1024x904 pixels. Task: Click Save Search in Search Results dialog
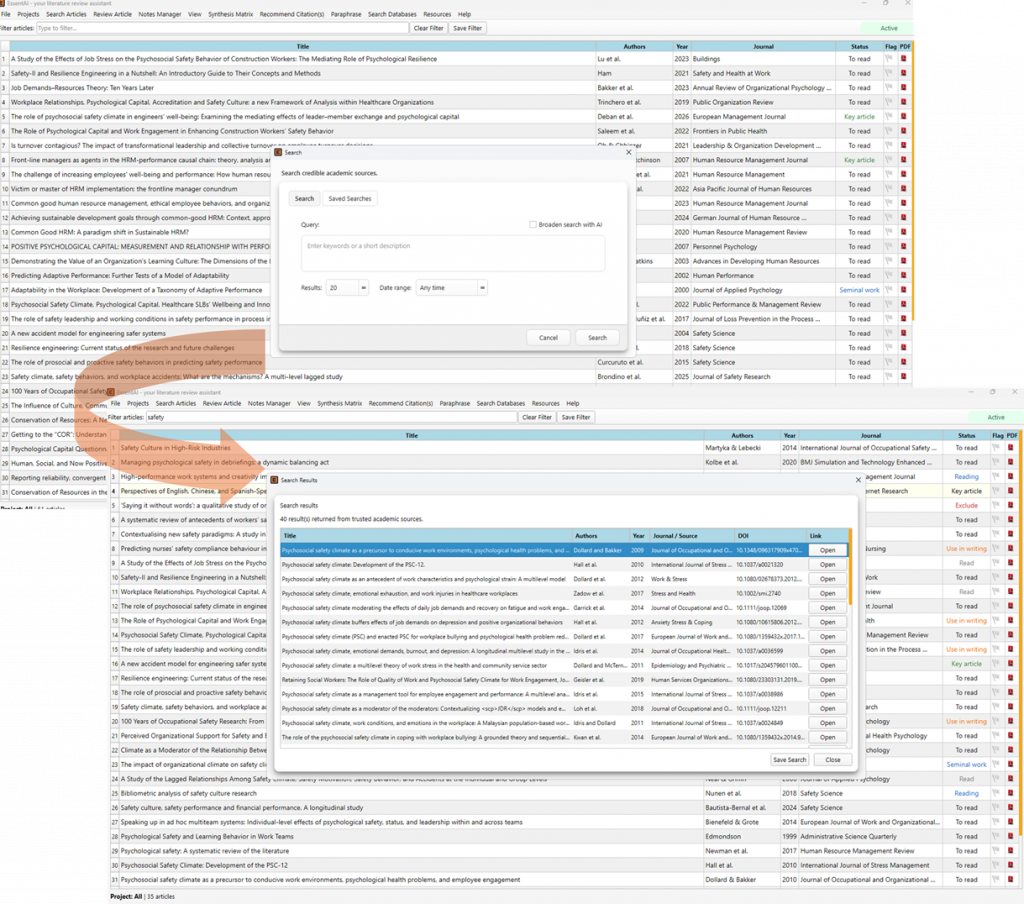790,760
